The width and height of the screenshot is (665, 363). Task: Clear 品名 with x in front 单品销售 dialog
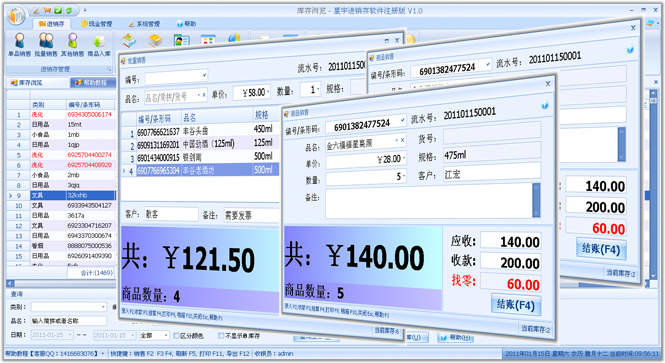[402, 140]
